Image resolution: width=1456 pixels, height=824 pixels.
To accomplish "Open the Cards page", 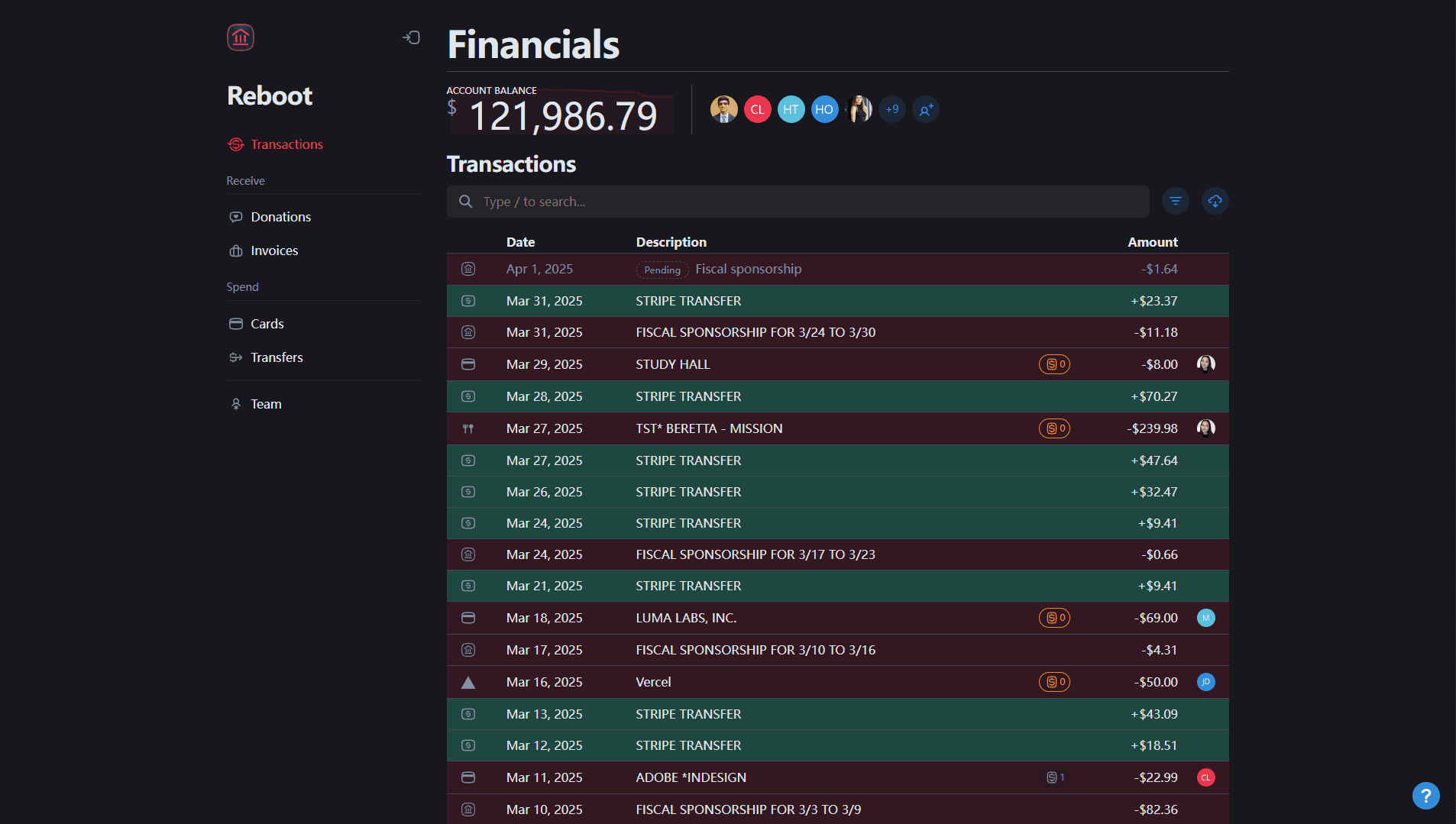I will pyautogui.click(x=267, y=324).
